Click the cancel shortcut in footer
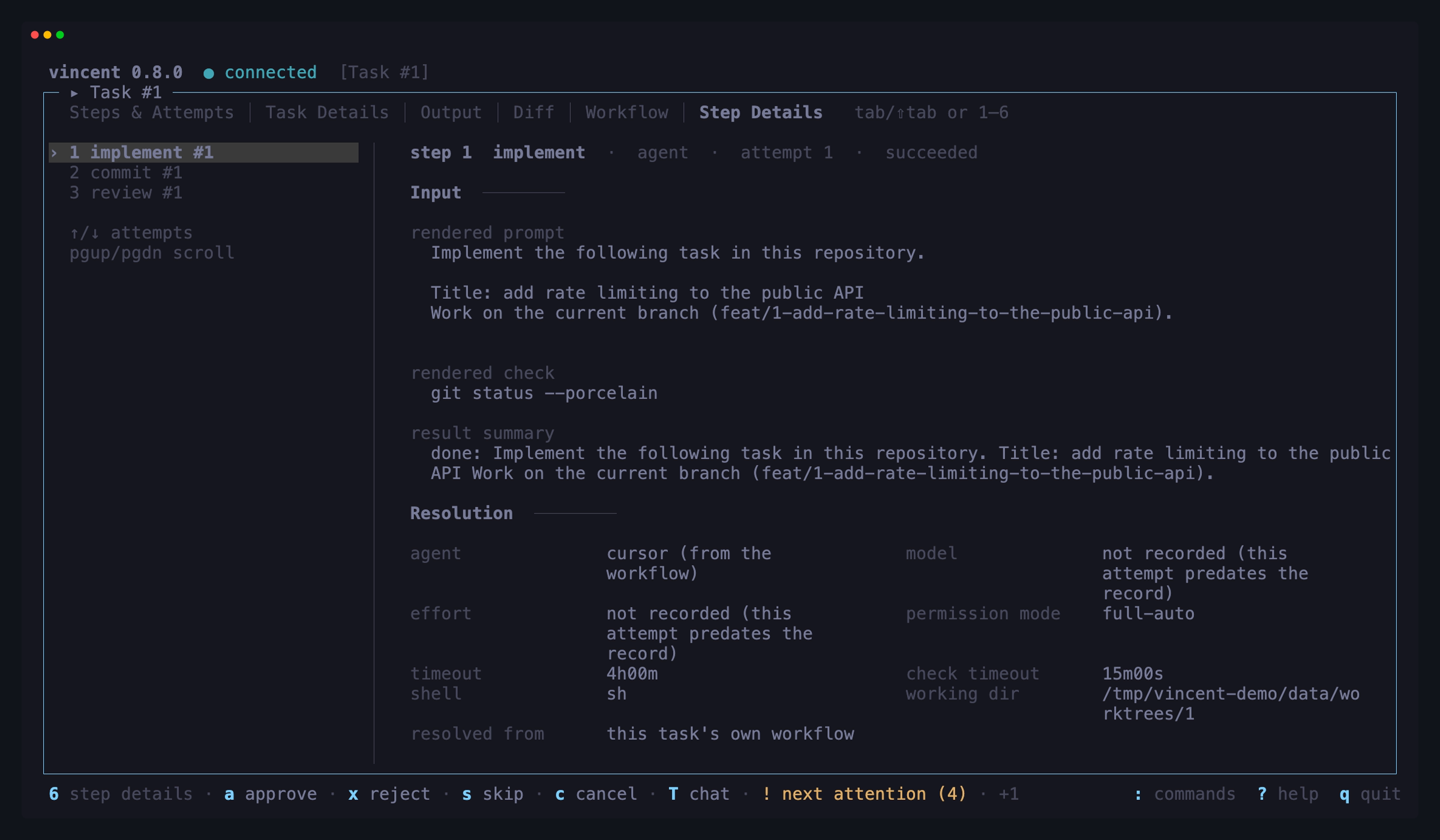1440x840 pixels. click(x=596, y=794)
